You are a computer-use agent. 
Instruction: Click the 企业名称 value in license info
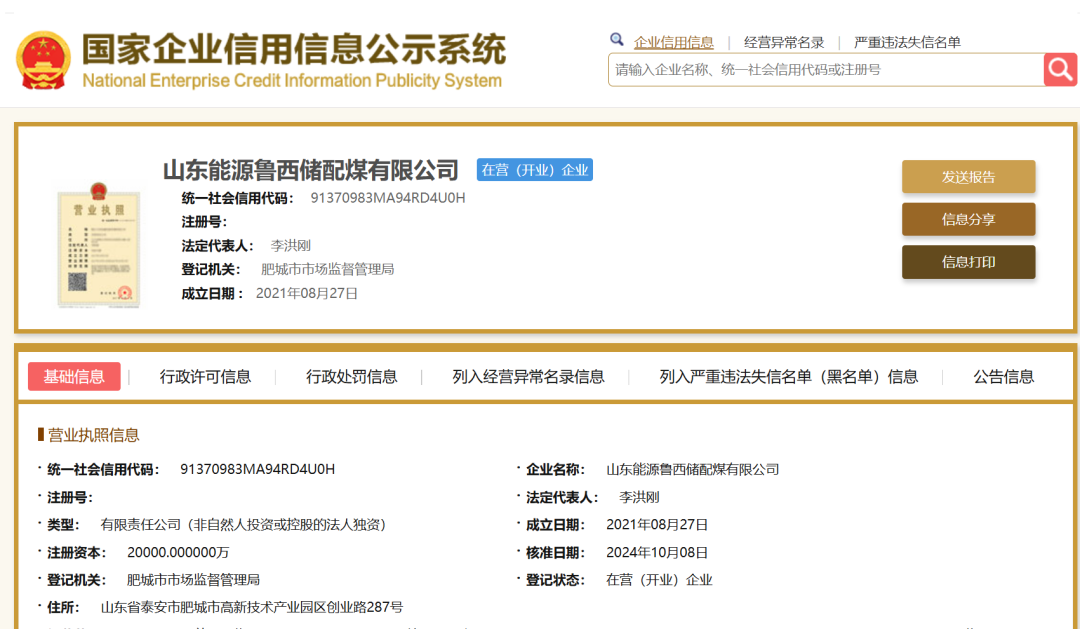(693, 469)
